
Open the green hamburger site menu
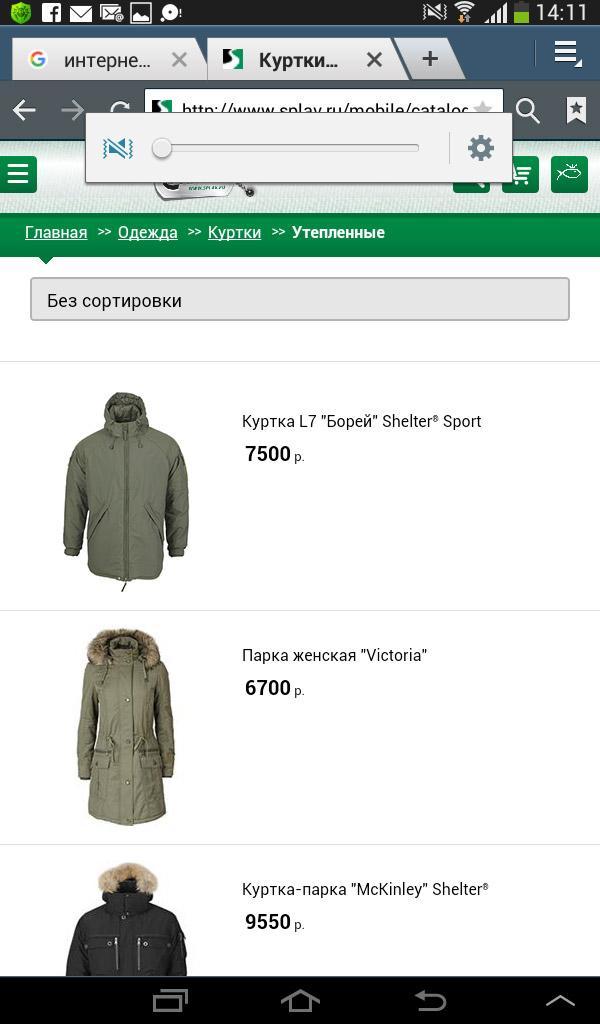point(18,174)
